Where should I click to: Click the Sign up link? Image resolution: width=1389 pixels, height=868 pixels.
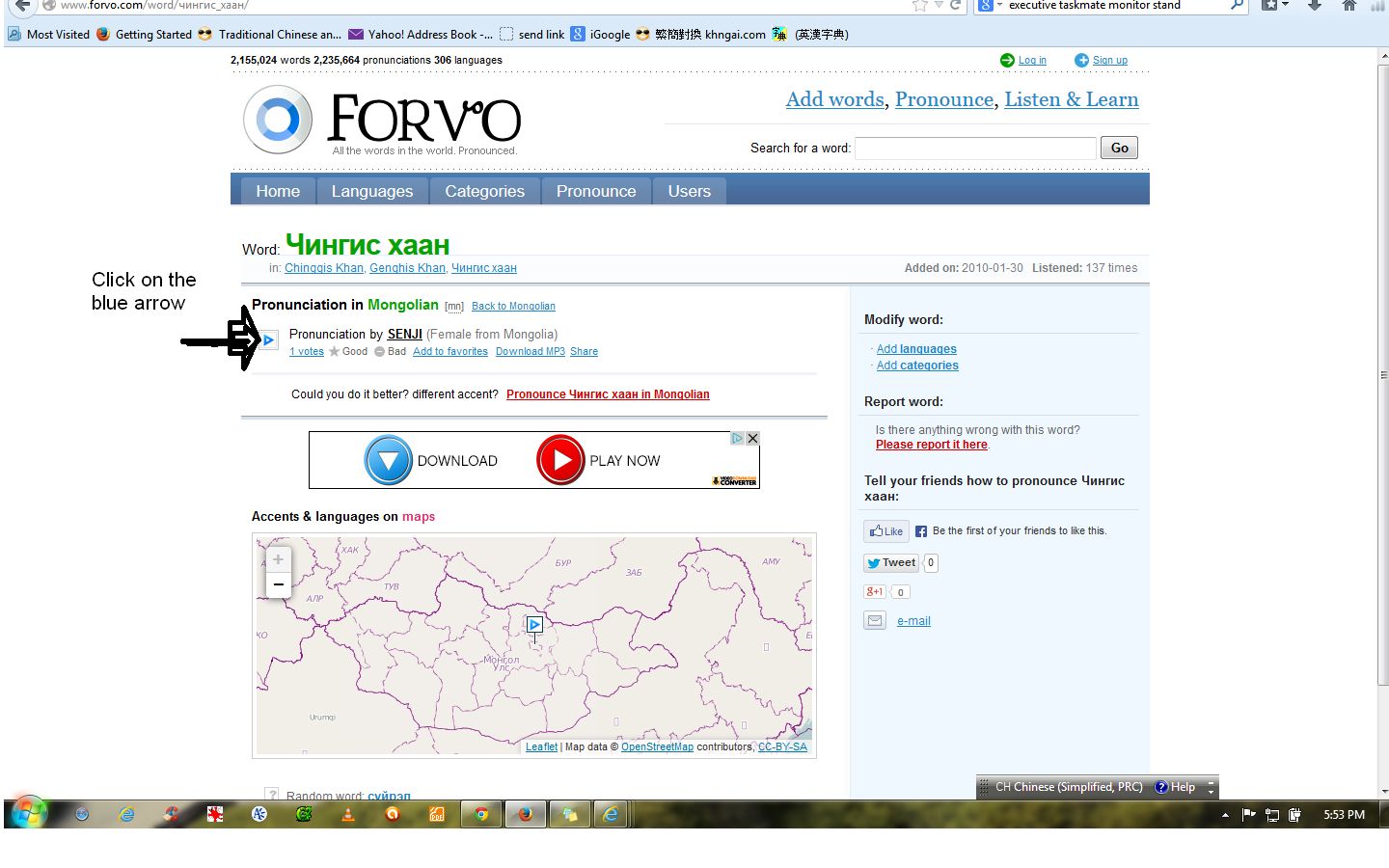point(1110,60)
